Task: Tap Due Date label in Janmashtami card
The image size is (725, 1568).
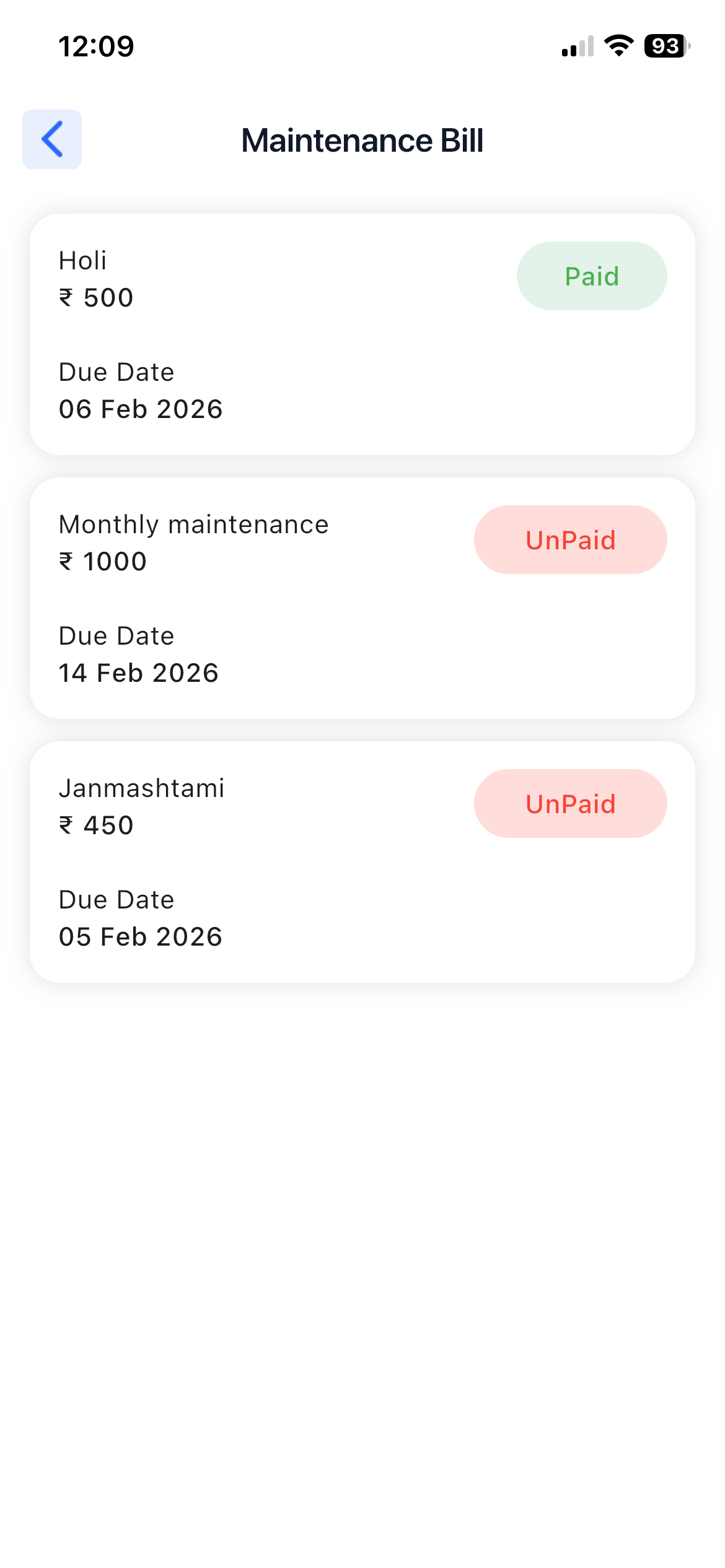Action: [116, 900]
